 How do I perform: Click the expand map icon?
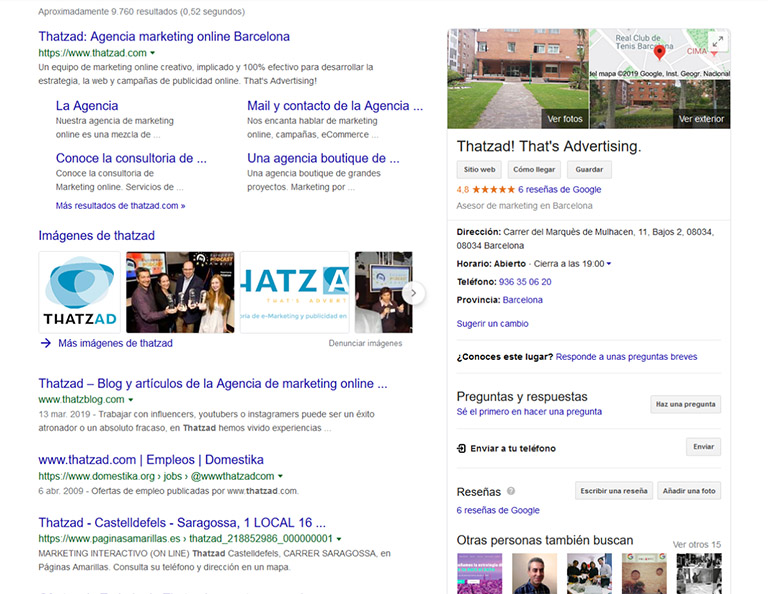point(717,42)
